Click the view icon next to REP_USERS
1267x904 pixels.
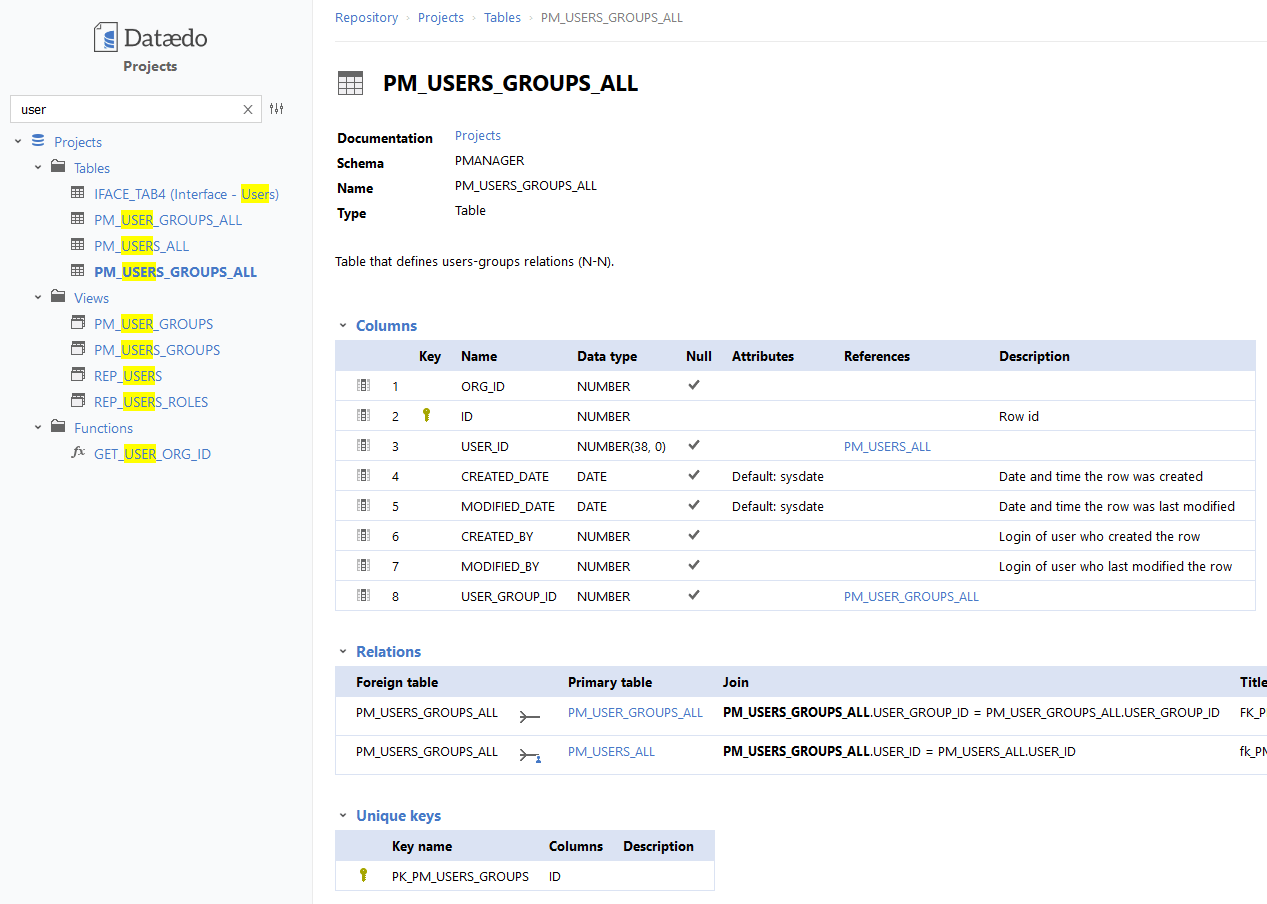click(78, 375)
